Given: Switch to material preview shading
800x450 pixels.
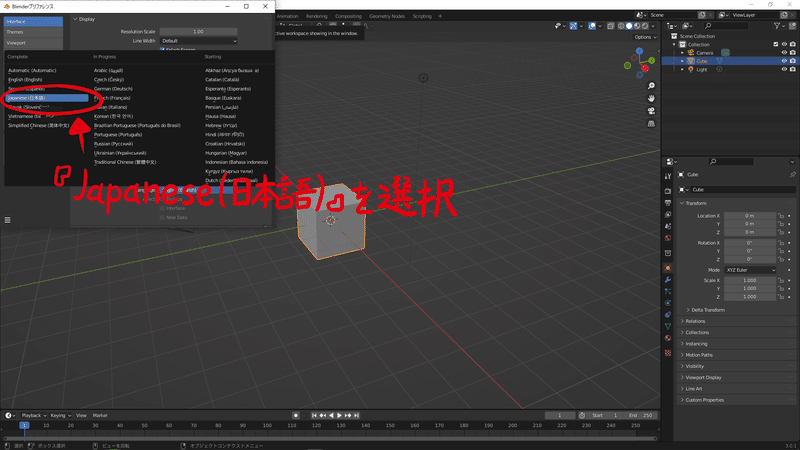Looking at the screenshot, I should [637, 26].
